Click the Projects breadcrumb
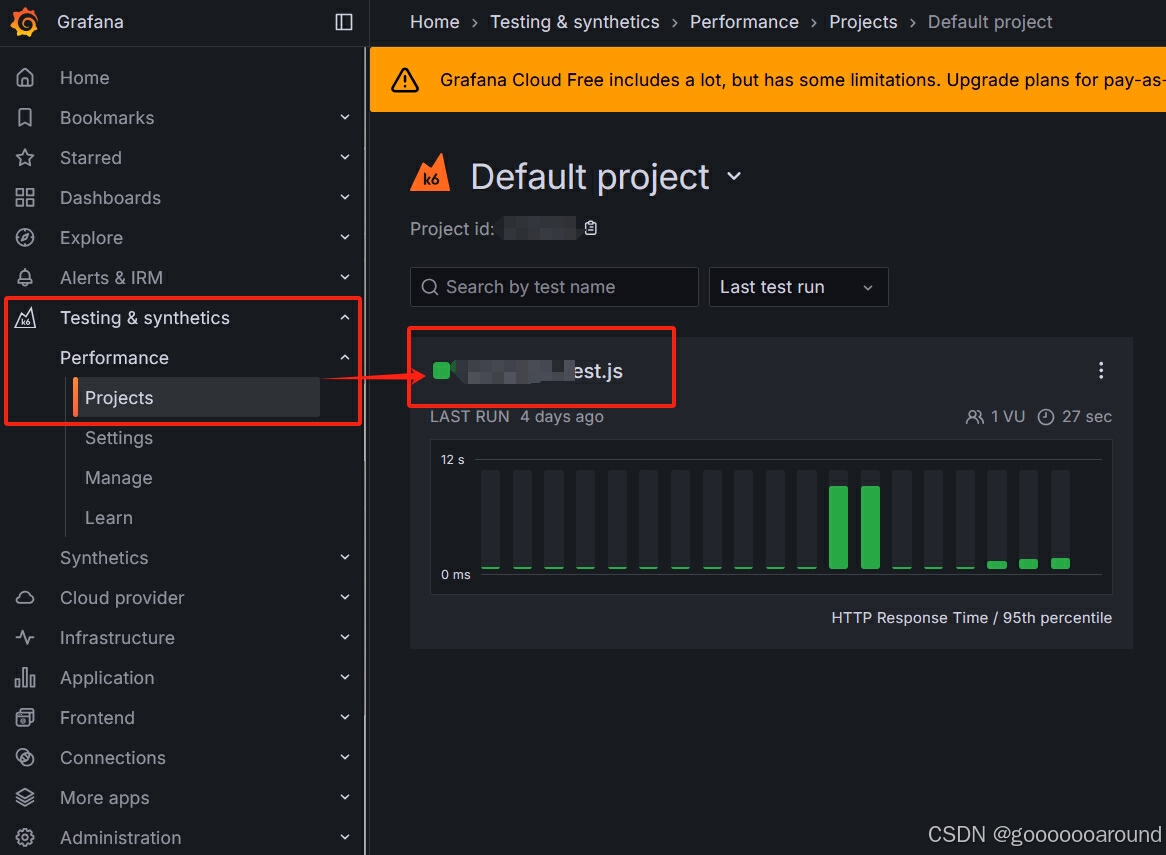The height and width of the screenshot is (855, 1166). [863, 22]
